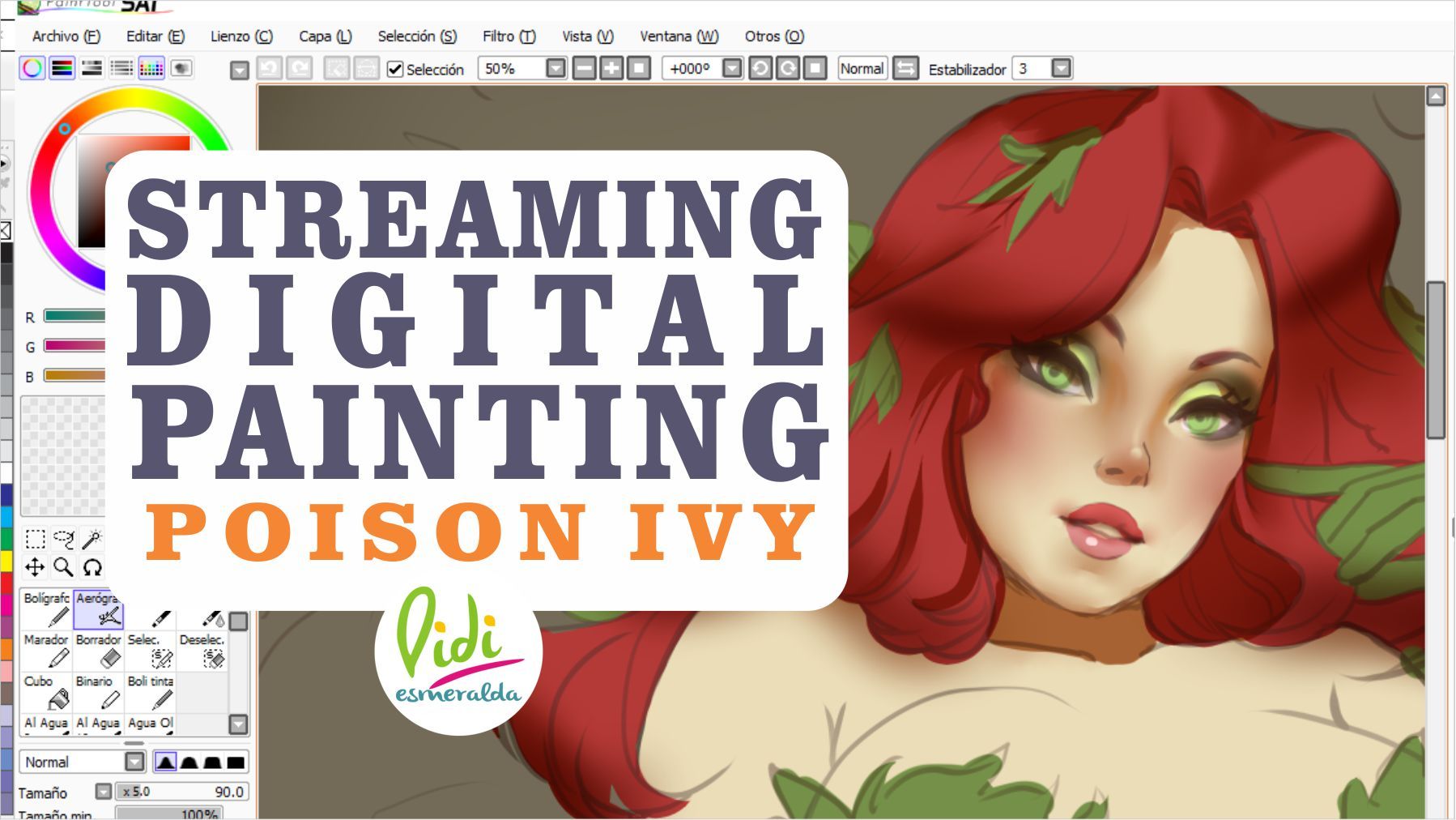1456x820 pixels.
Task: Open the +000° rotation angle dropdown
Action: point(732,69)
